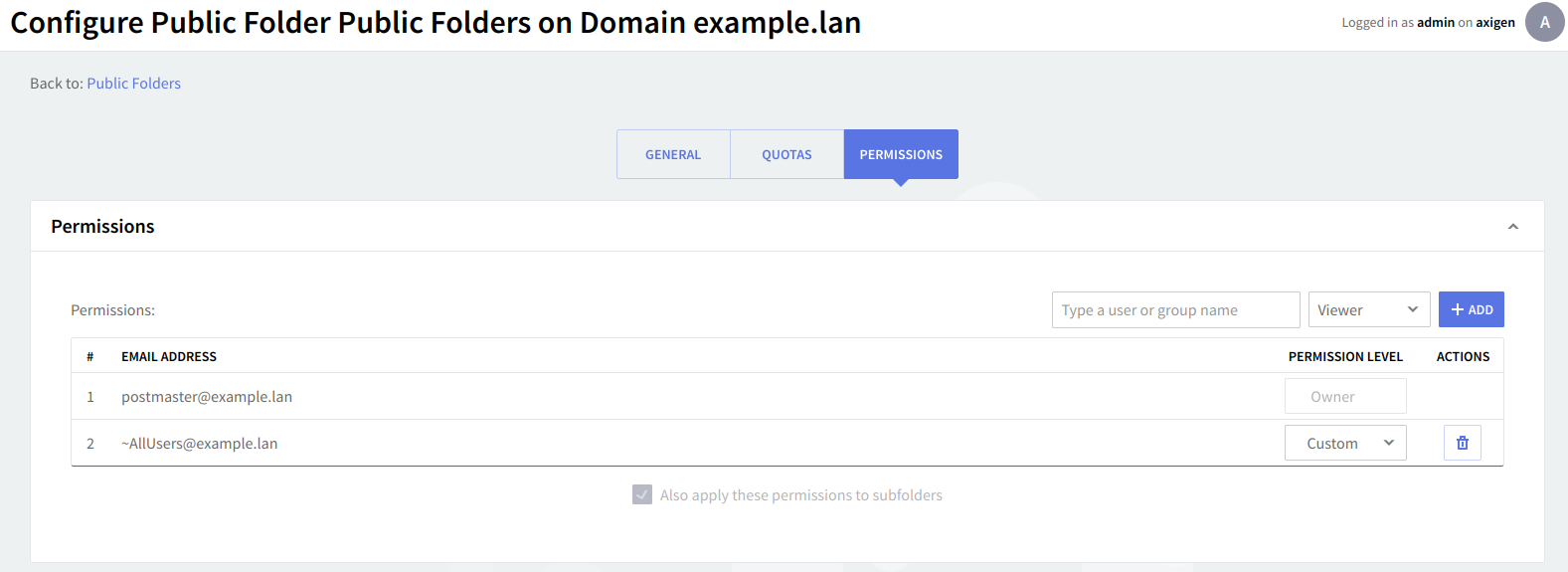1568x572 pixels.
Task: Click the # column header
Action: tap(89, 356)
